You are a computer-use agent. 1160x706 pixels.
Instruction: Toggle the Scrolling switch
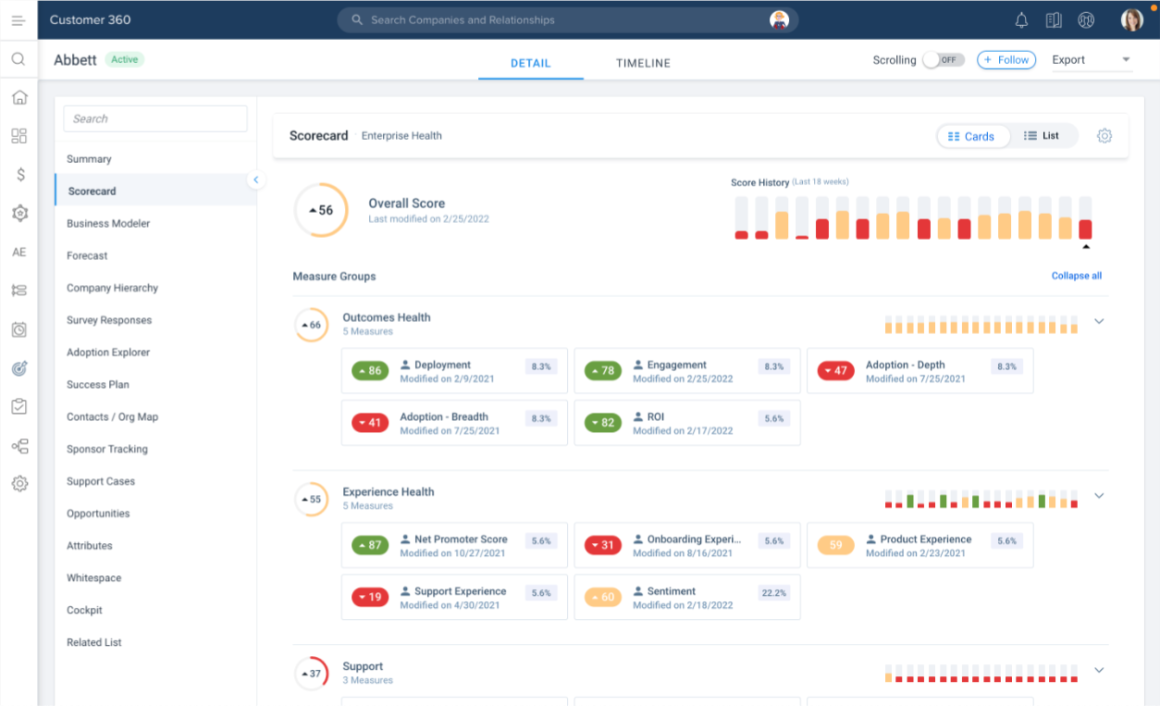943,60
